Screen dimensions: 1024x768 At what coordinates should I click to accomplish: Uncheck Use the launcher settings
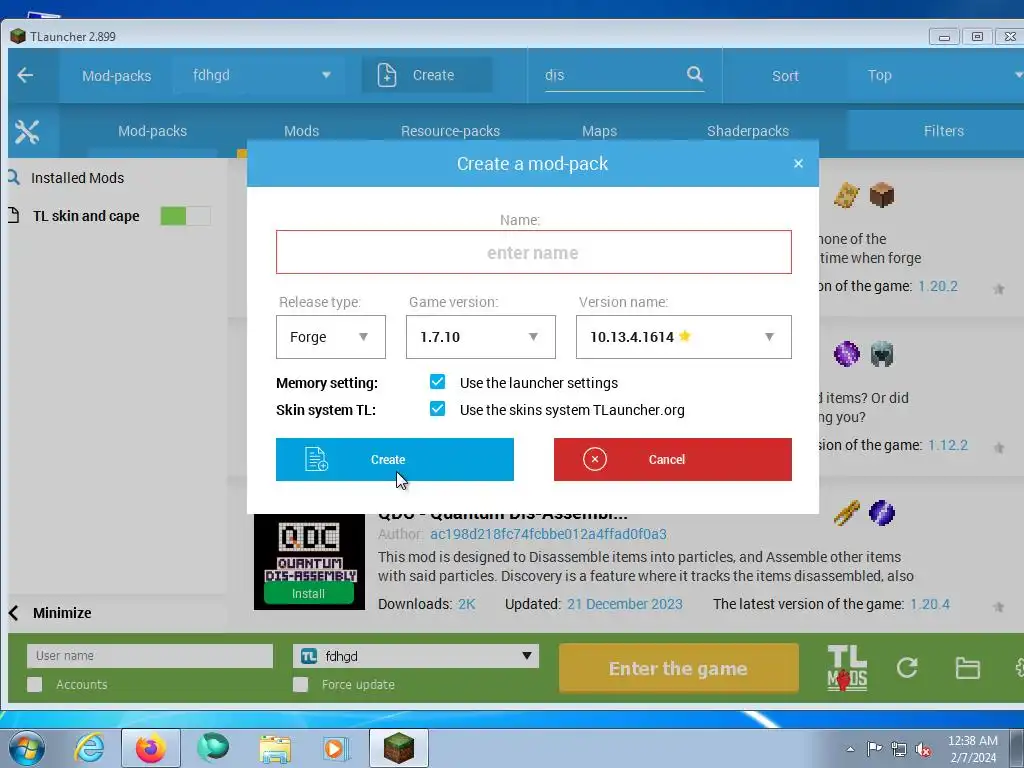point(438,381)
